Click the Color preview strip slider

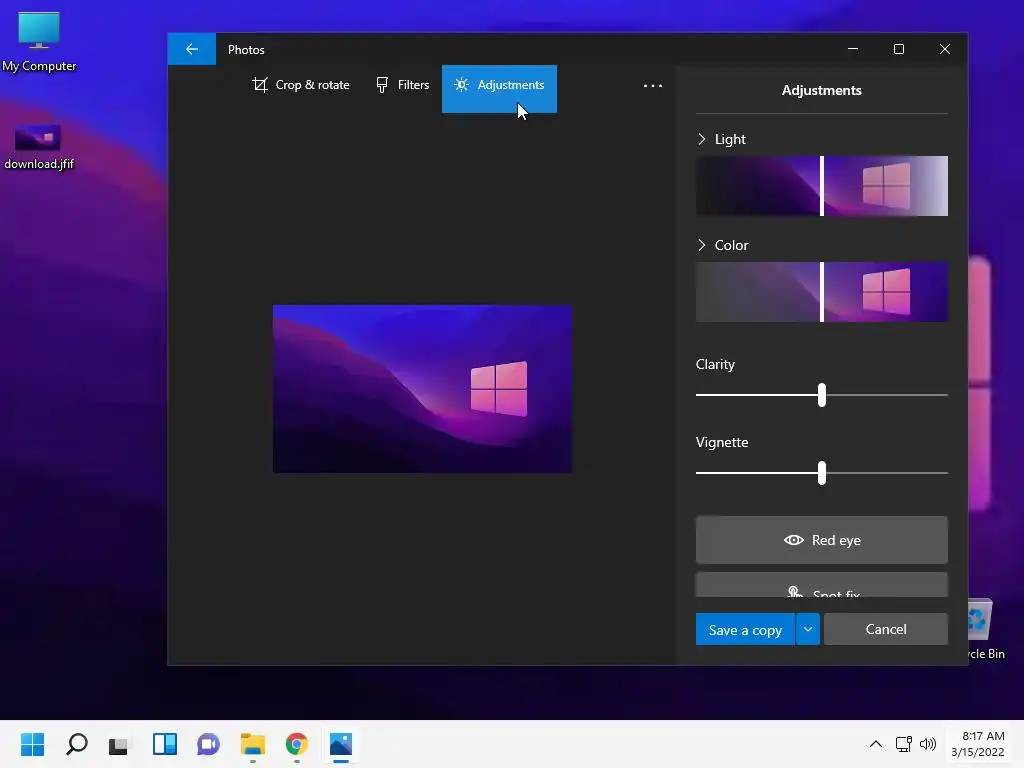(822, 292)
